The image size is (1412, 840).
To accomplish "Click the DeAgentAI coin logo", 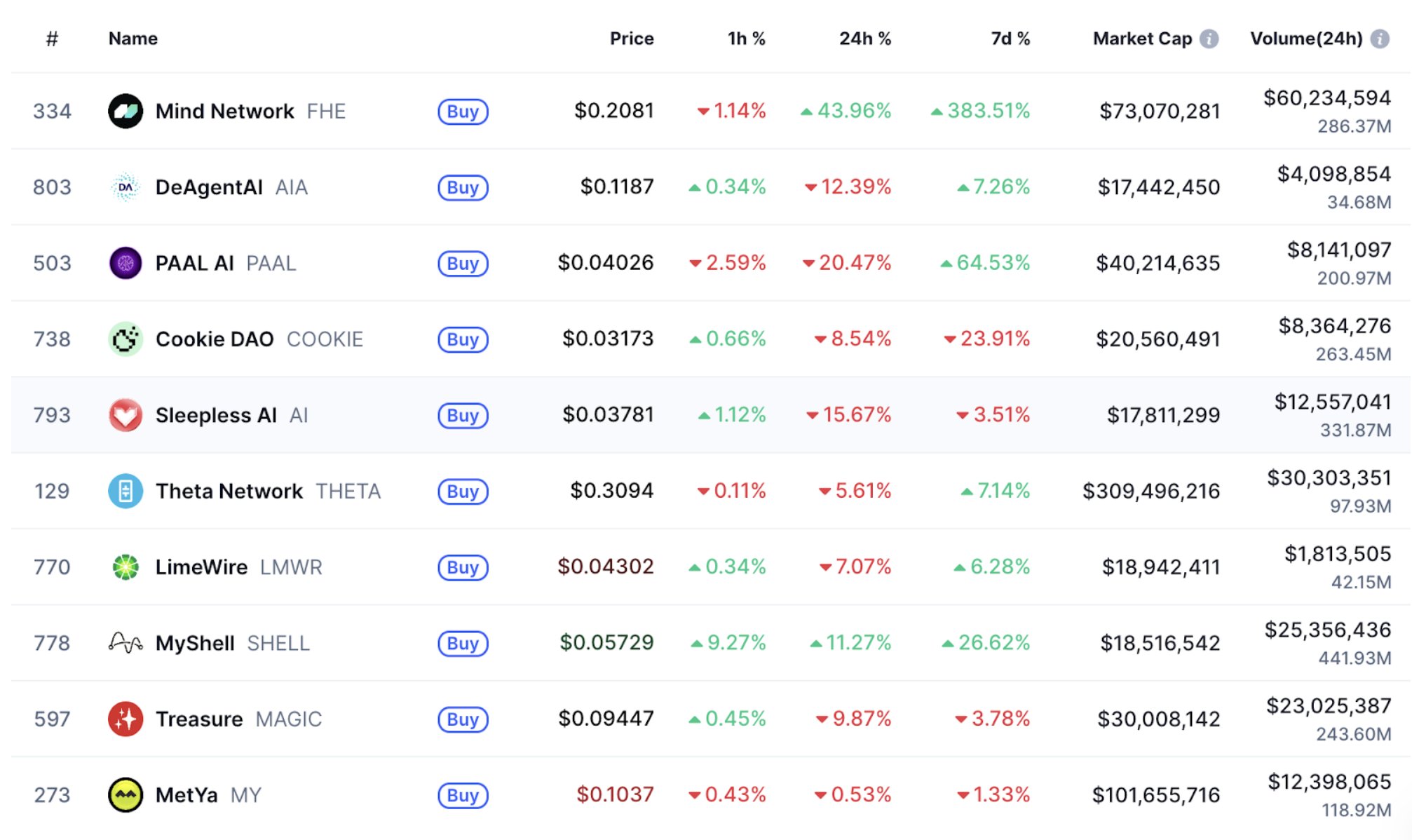I will (125, 187).
